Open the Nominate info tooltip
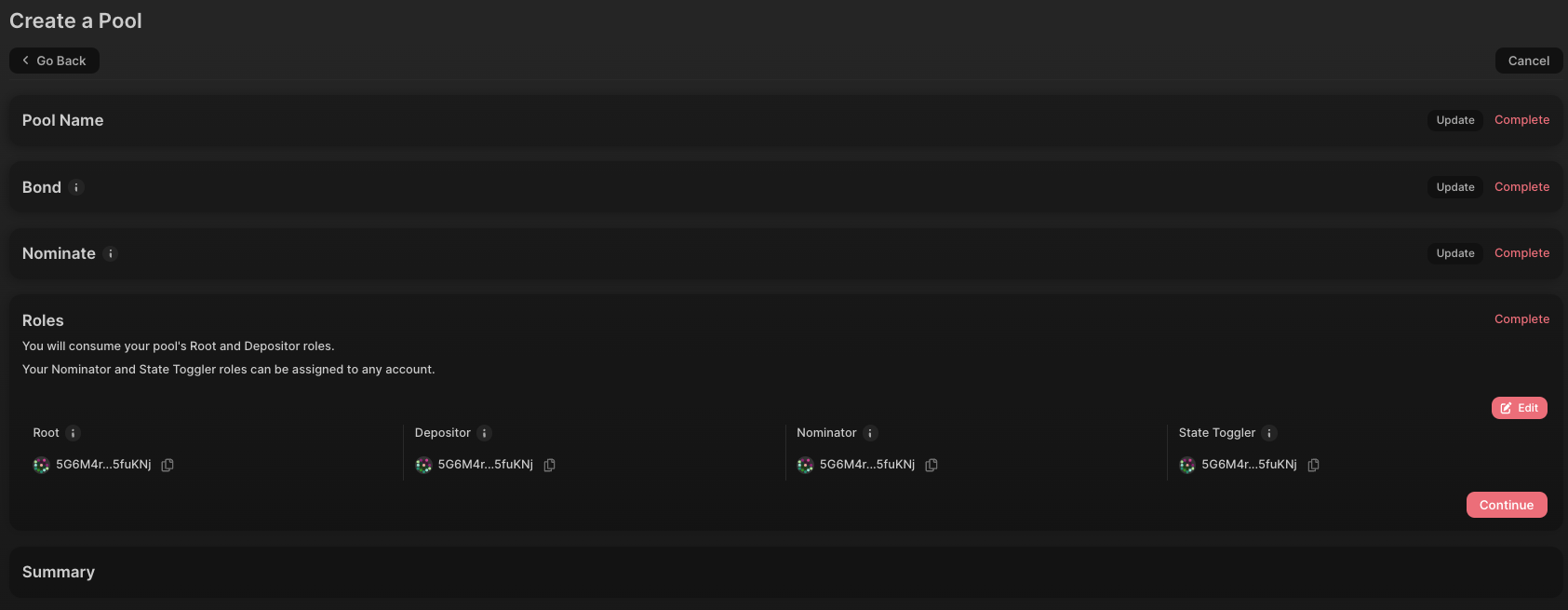Image resolution: width=1568 pixels, height=610 pixels. pyautogui.click(x=111, y=253)
